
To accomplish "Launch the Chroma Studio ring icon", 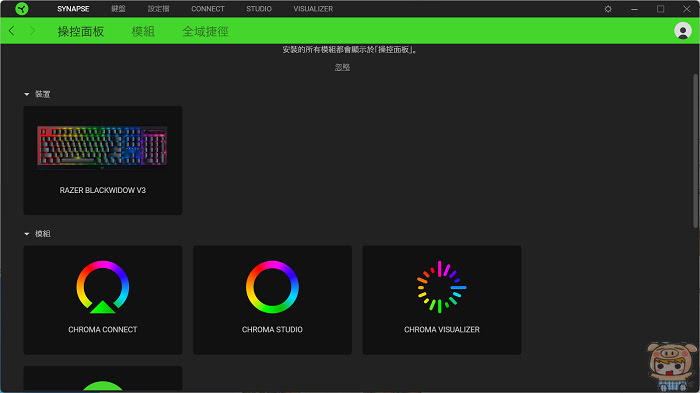I will click(x=272, y=287).
